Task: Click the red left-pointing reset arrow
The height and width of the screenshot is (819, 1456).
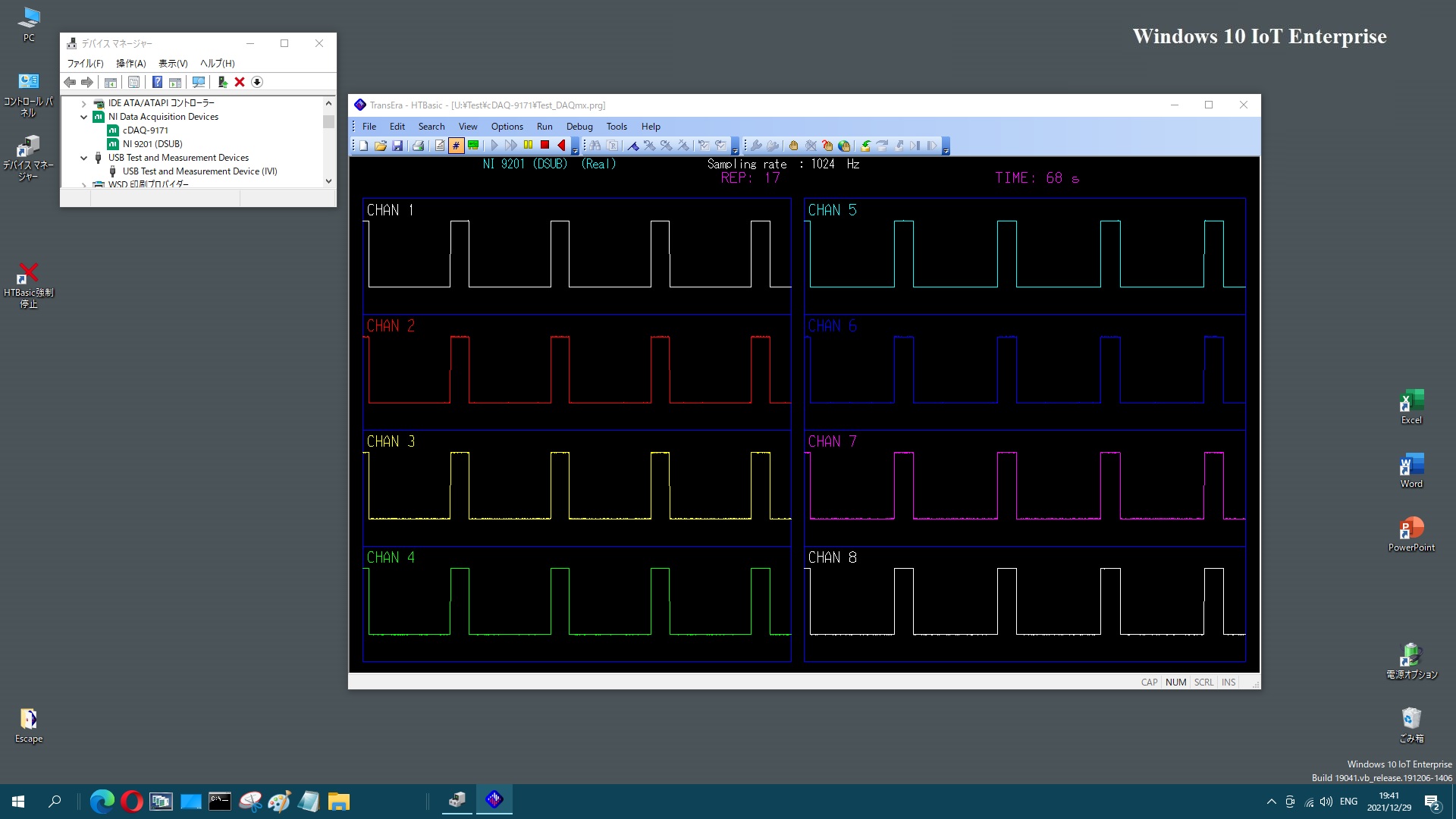Action: [x=561, y=146]
